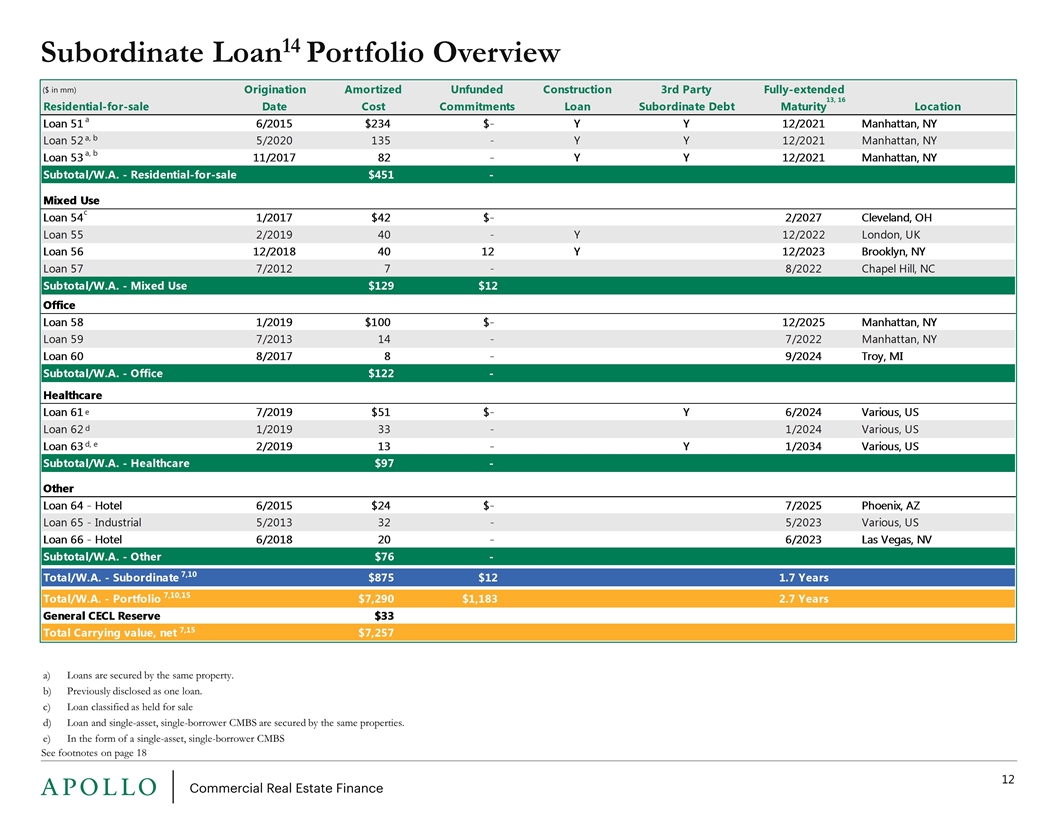Select the Location column header
This screenshot has width=1056, height=816.
click(x=937, y=106)
